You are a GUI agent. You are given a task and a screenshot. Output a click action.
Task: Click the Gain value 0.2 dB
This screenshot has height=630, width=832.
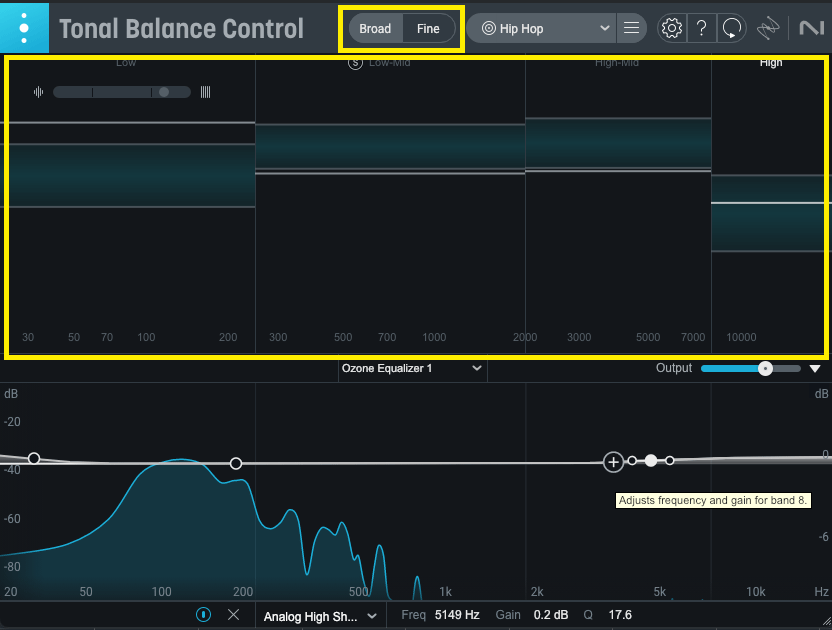[x=551, y=615]
